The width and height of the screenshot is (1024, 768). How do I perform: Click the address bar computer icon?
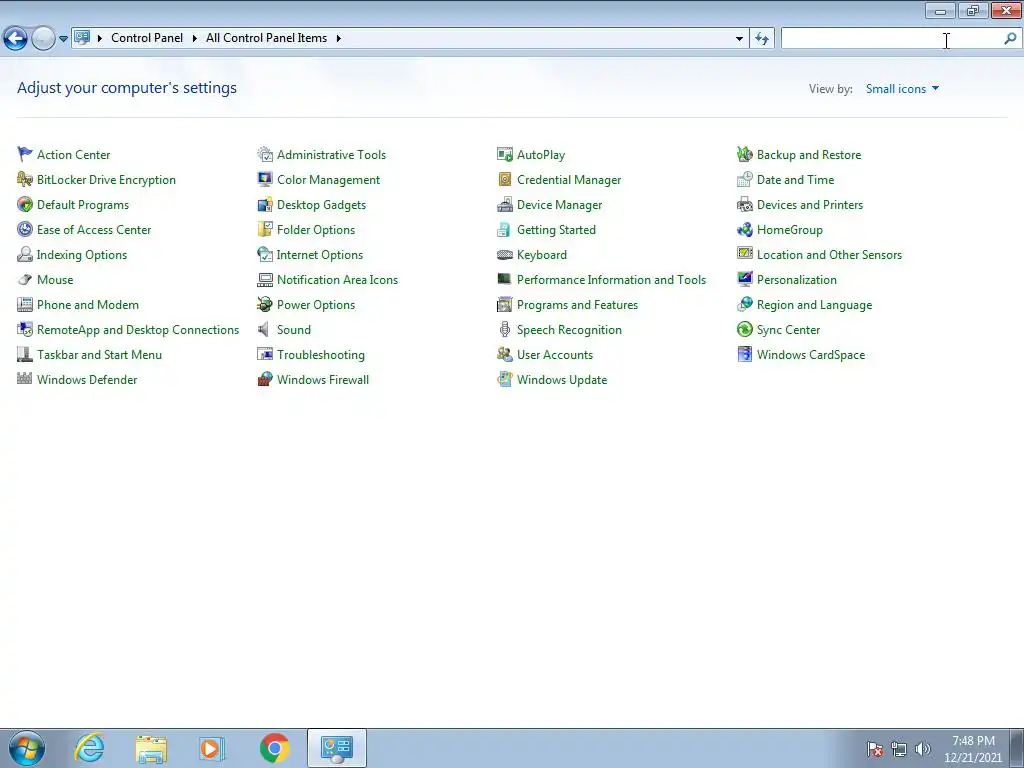pos(82,38)
